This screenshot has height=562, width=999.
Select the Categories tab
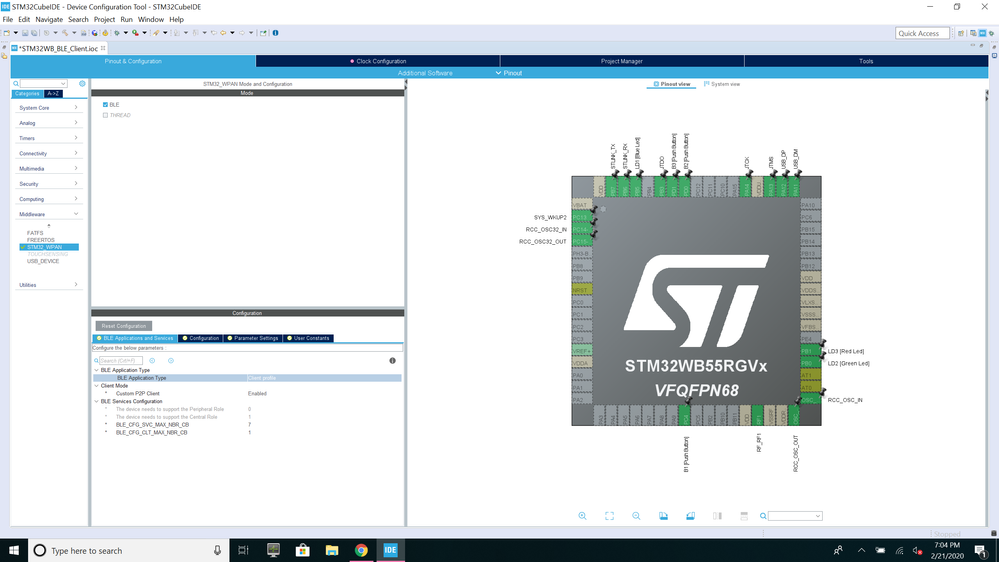[x=27, y=94]
